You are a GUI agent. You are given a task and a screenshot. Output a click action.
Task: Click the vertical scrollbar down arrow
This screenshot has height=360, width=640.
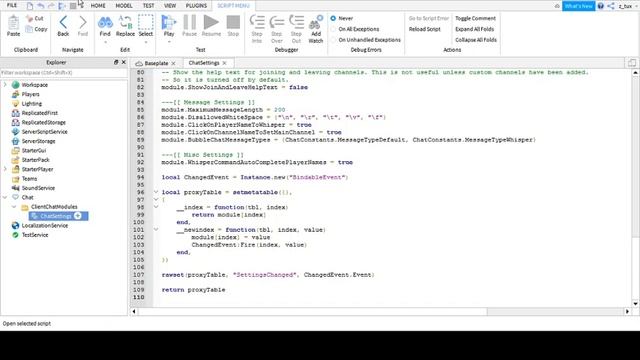point(635,303)
